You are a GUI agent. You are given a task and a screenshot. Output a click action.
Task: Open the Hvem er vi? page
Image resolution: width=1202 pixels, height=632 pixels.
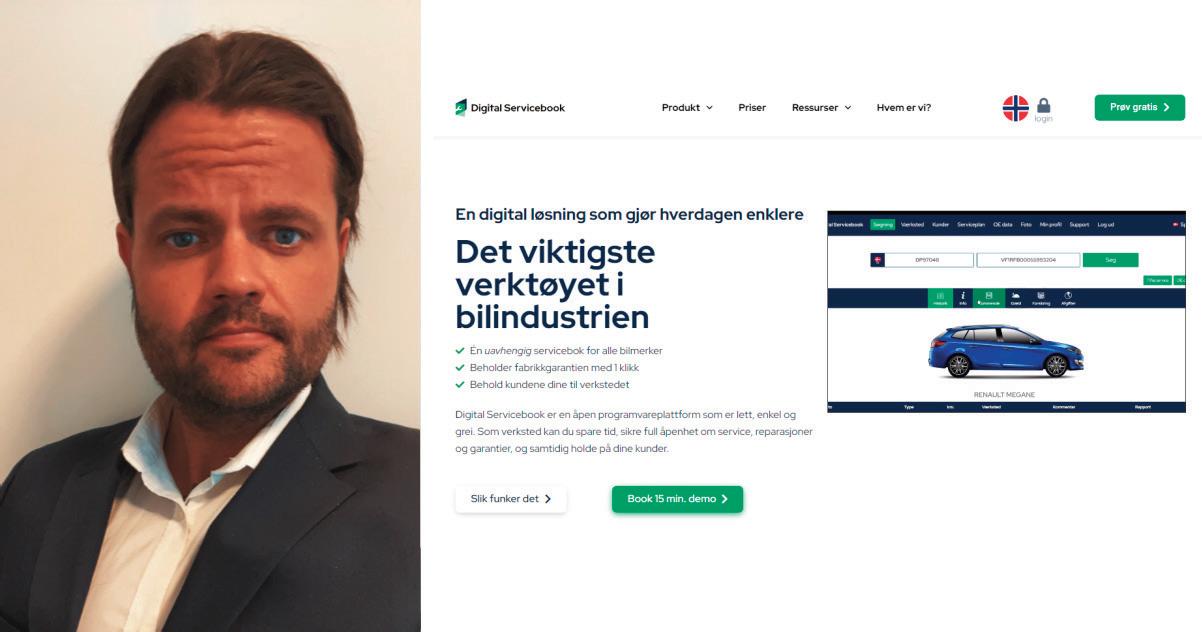904,108
